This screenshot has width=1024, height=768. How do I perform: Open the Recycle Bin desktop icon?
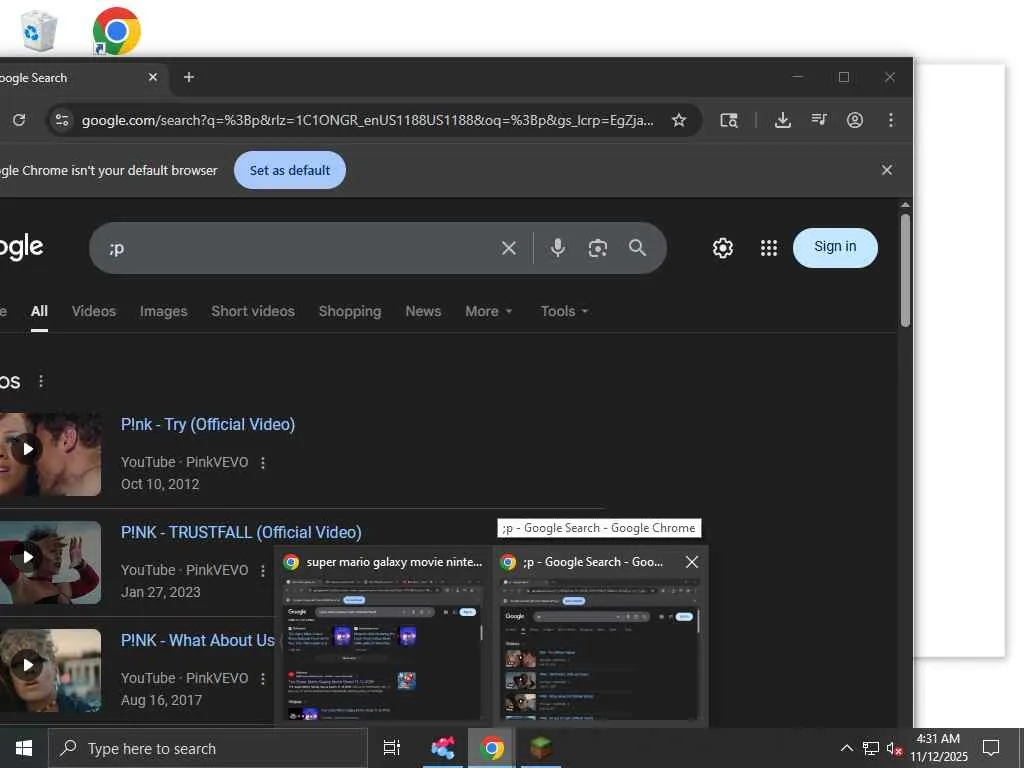click(x=39, y=31)
